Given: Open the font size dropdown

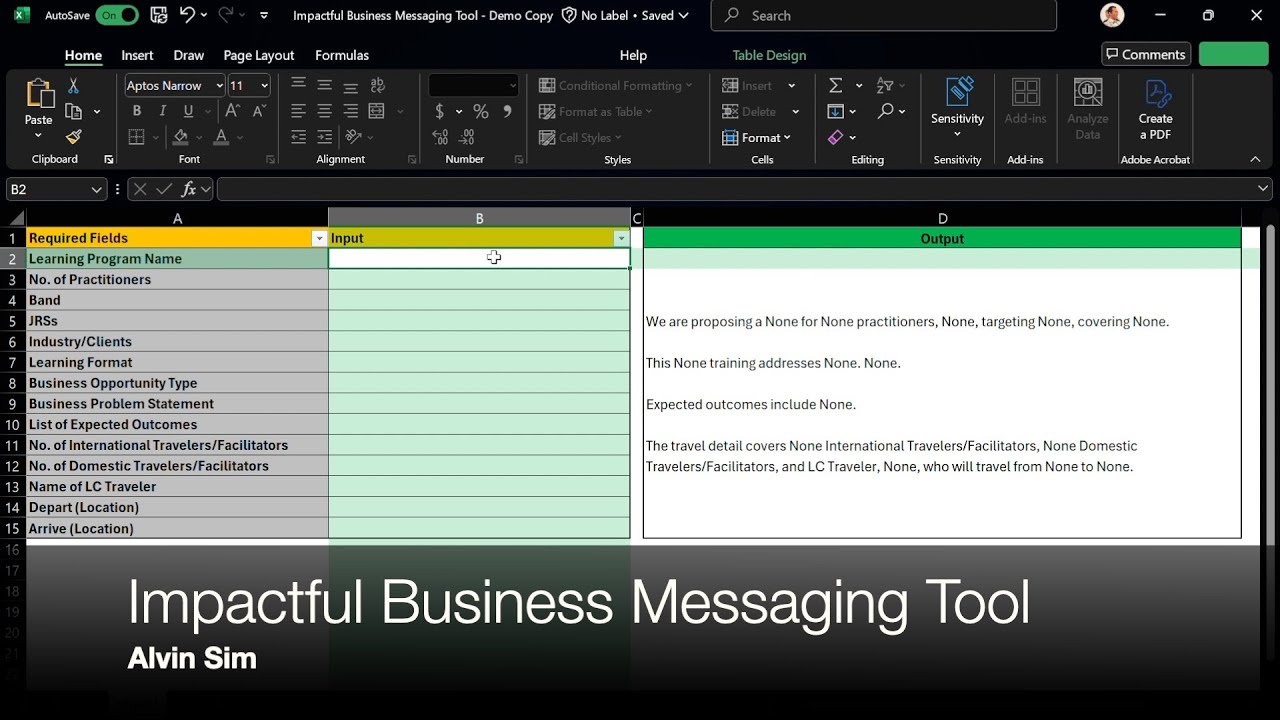Looking at the screenshot, I should point(264,86).
